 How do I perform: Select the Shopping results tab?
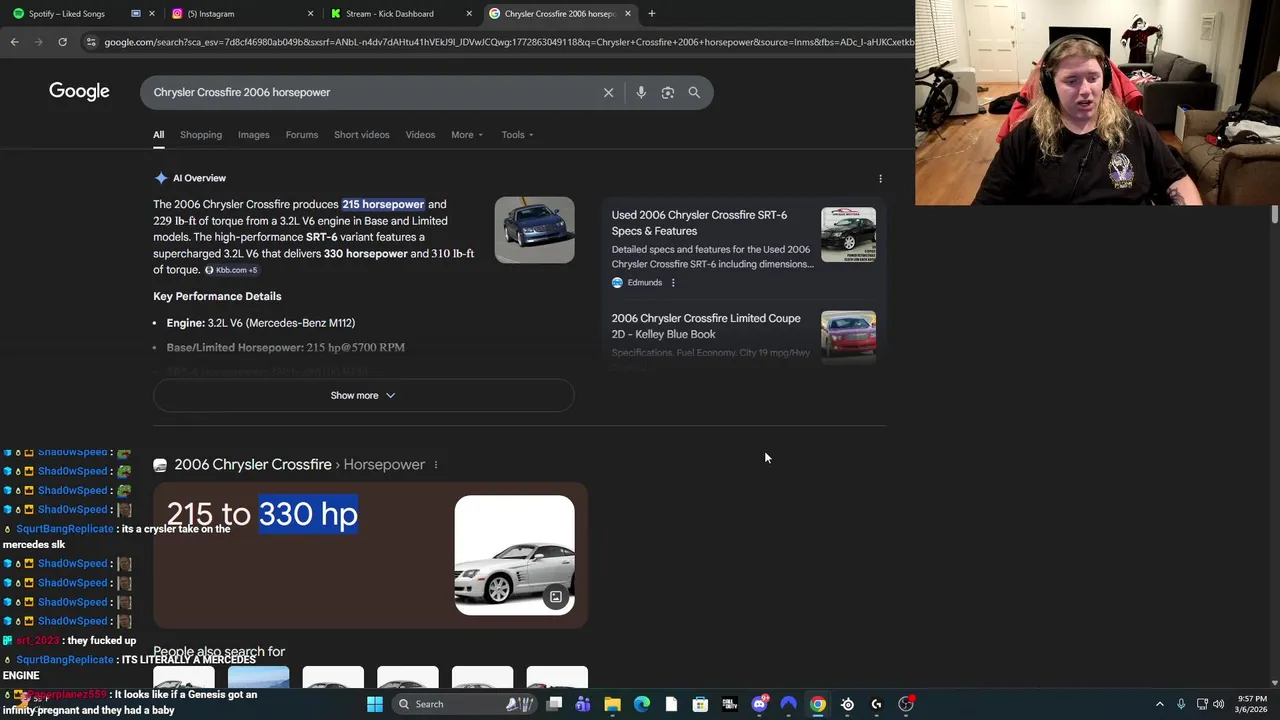pyautogui.click(x=201, y=135)
